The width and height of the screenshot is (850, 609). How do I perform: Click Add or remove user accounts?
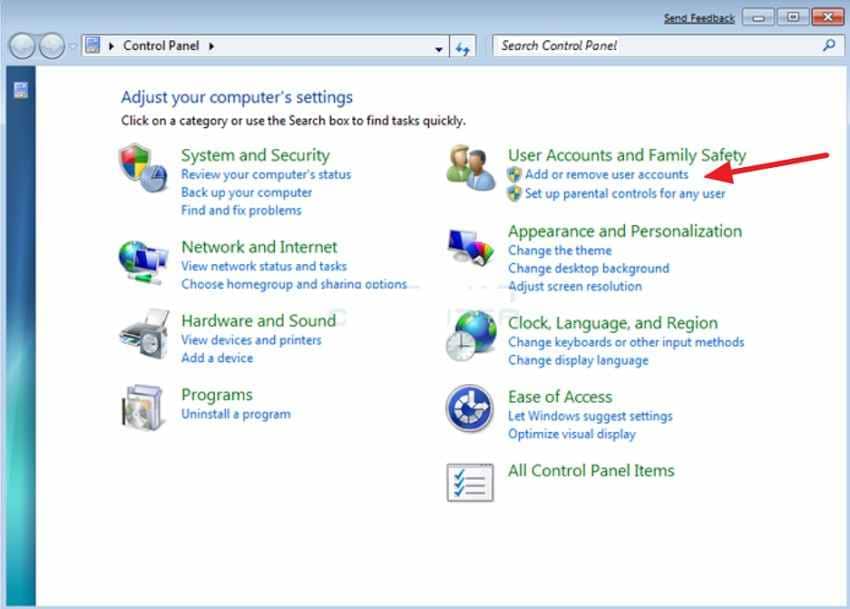tap(607, 175)
